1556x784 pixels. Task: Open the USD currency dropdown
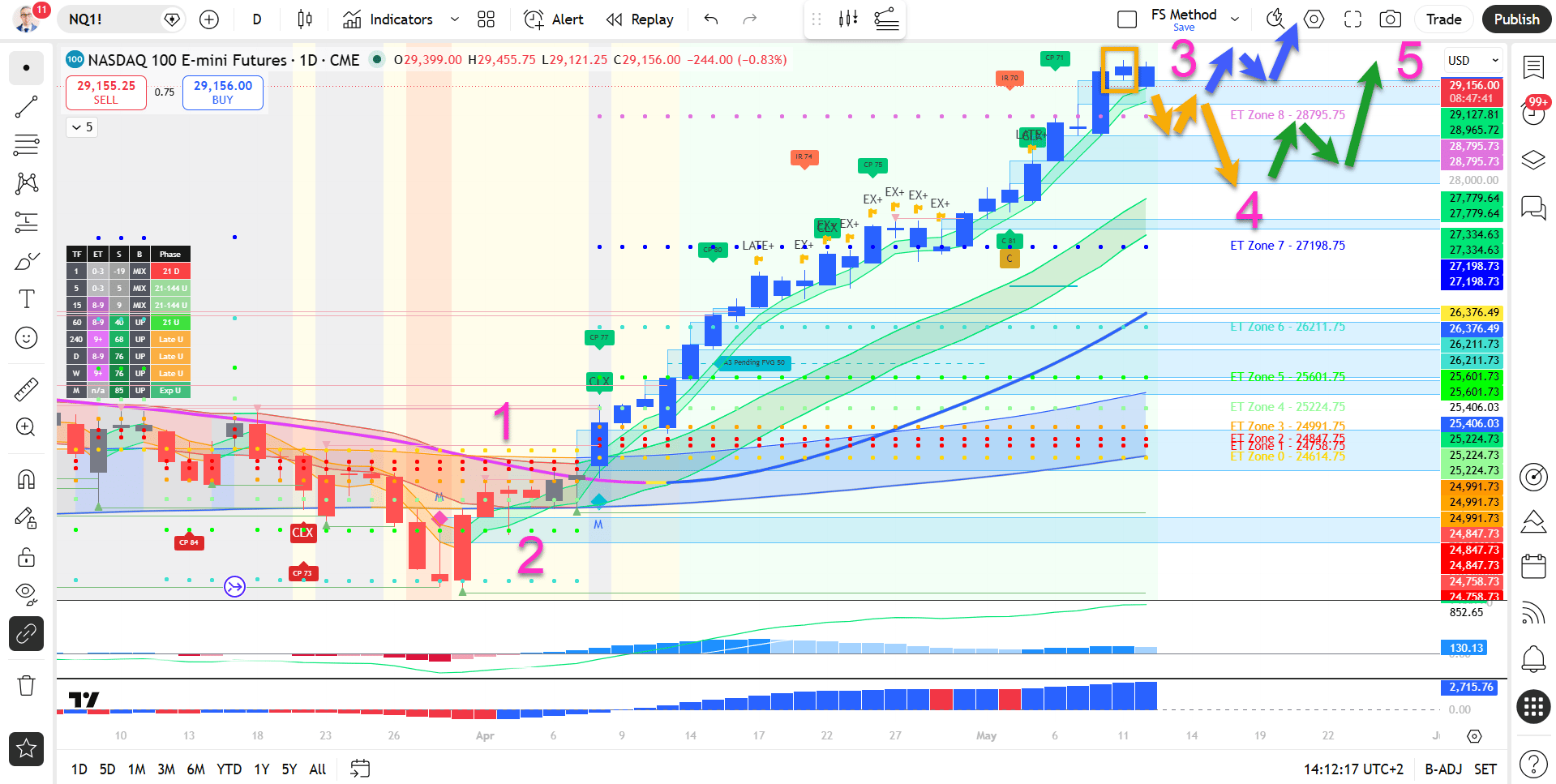pyautogui.click(x=1473, y=61)
